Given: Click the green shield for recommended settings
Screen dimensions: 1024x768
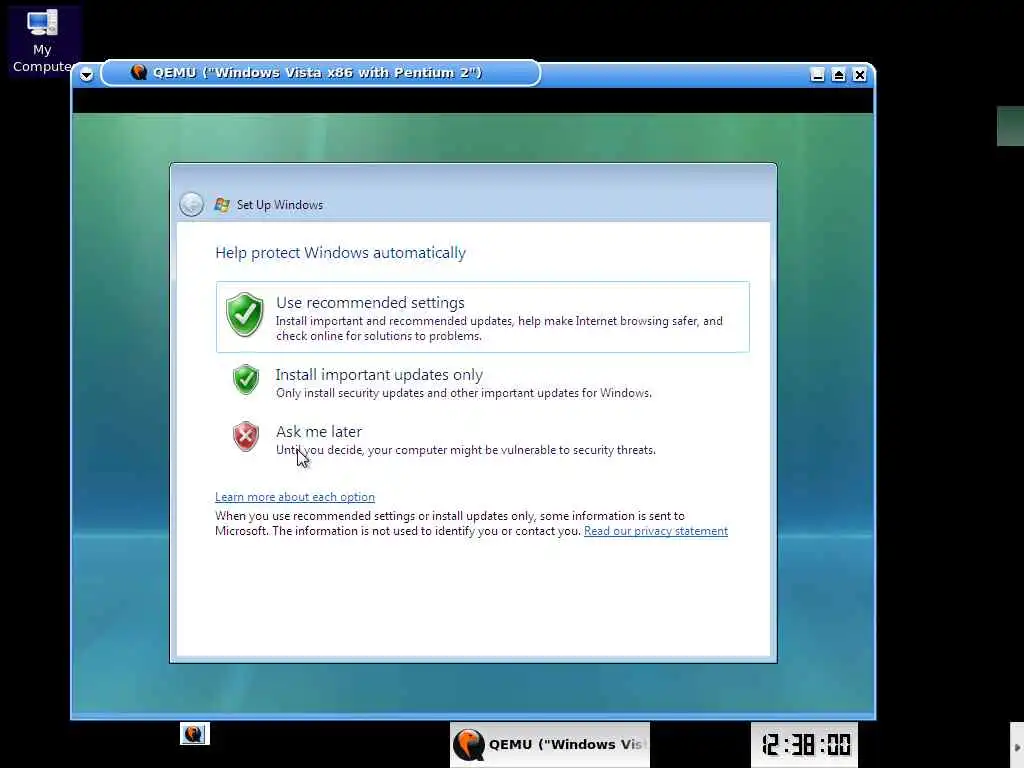Looking at the screenshot, I should (x=244, y=315).
